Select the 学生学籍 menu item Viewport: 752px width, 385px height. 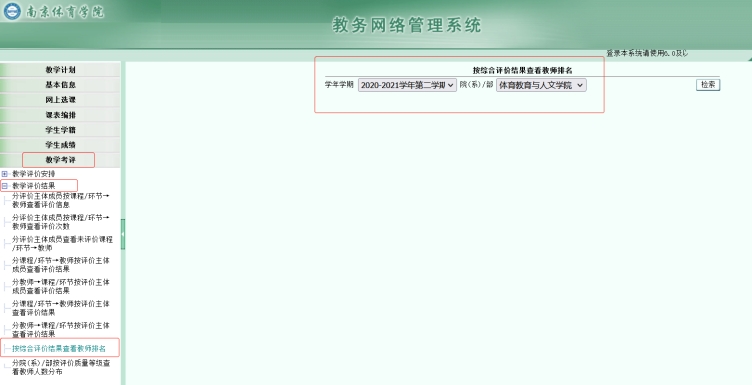coord(60,130)
